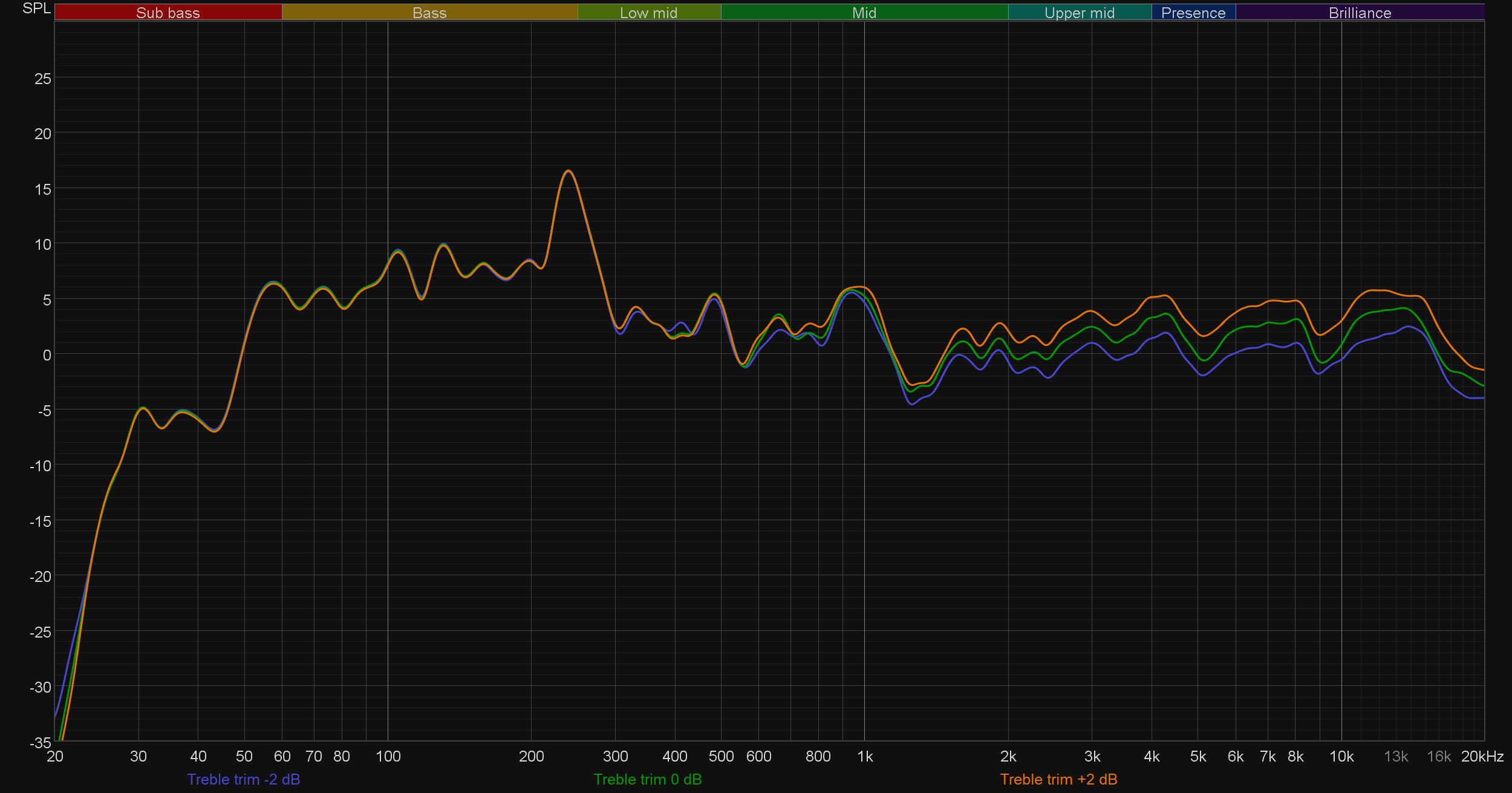Toggle the Treble trim 0 dB legend entry
This screenshot has width=1512, height=793.
pos(647,779)
